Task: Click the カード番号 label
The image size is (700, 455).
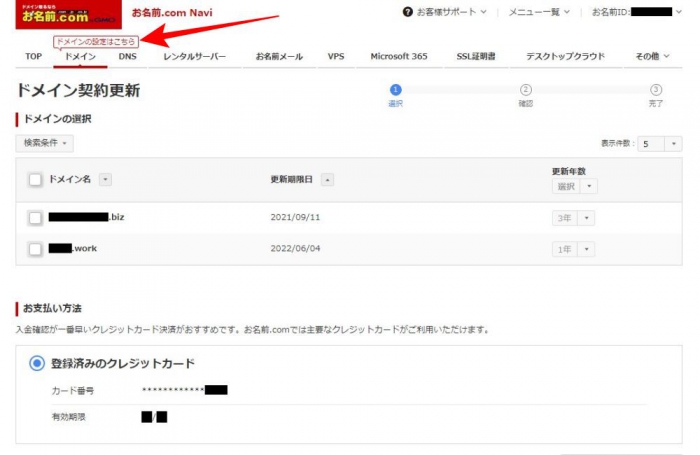Action: [73, 391]
